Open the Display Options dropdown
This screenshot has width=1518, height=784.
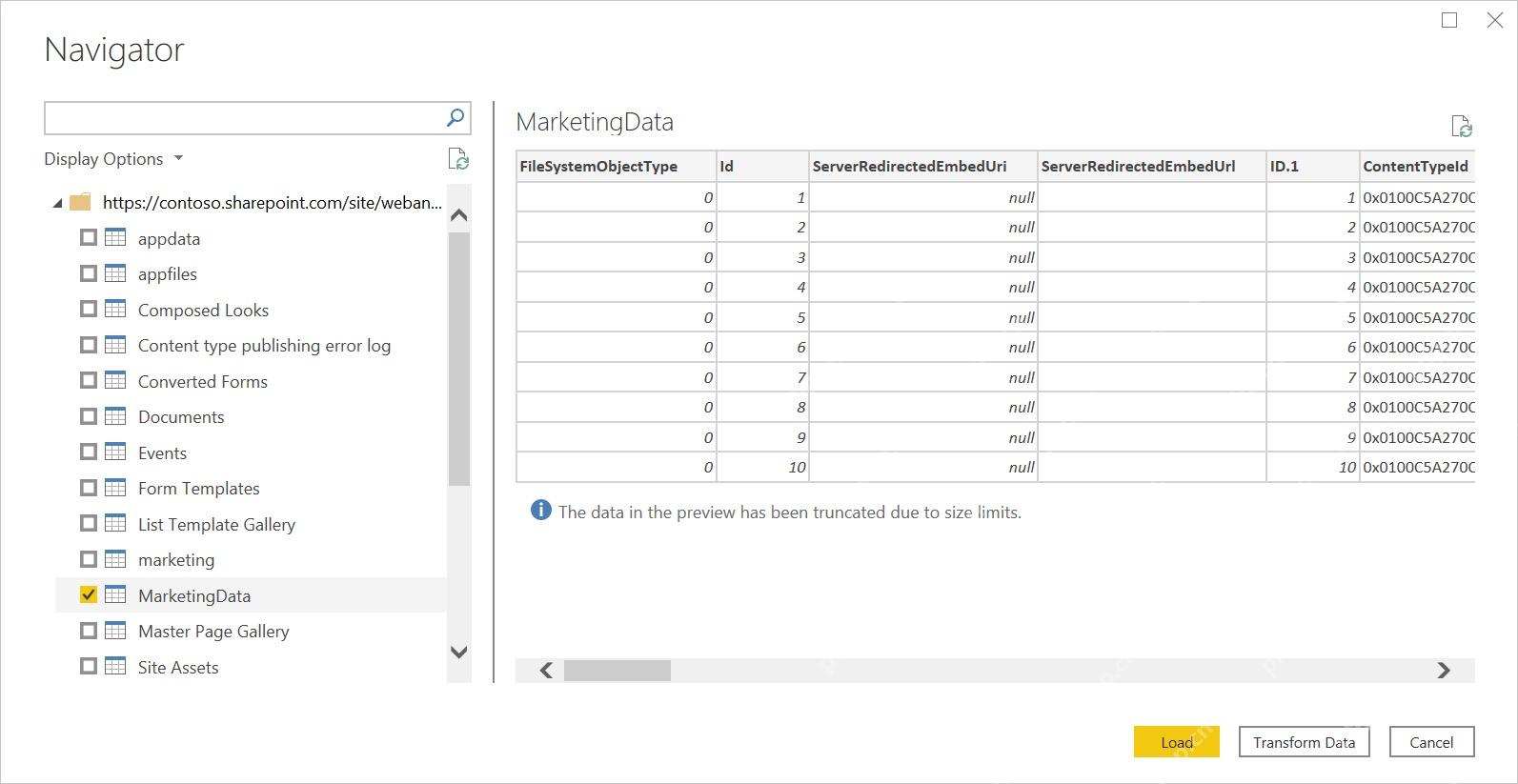click(113, 159)
